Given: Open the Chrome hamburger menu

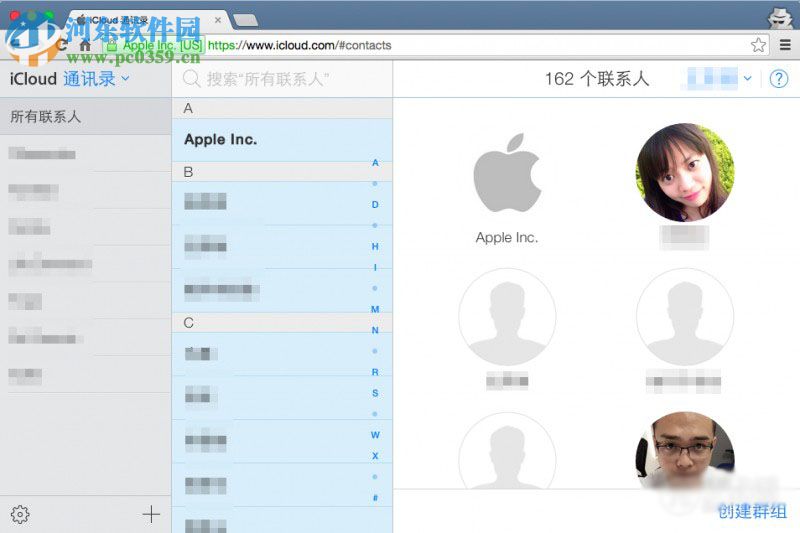Looking at the screenshot, I should click(x=785, y=45).
